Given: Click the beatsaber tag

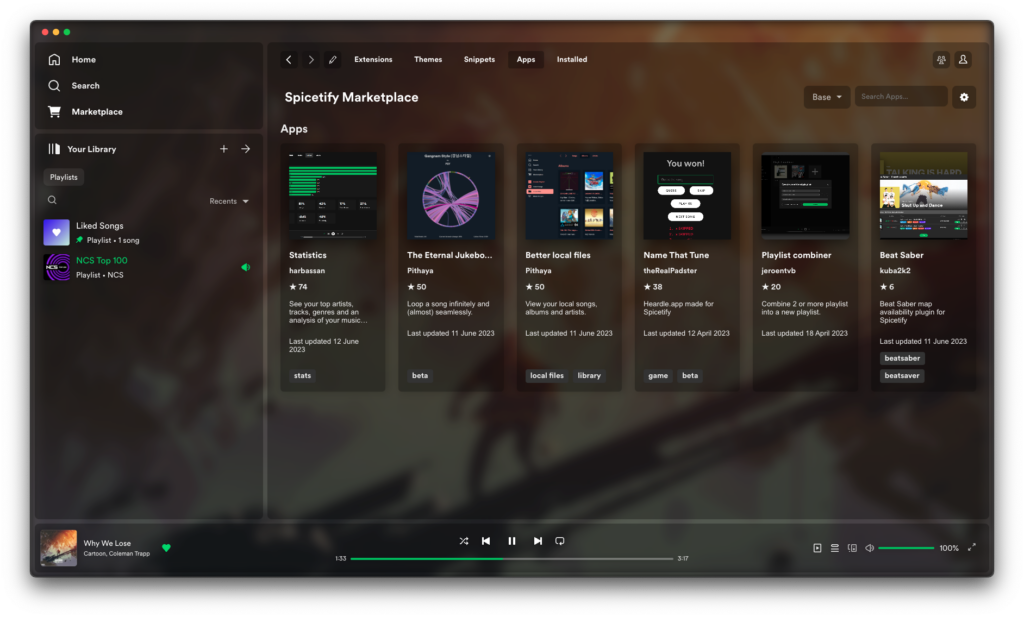Looking at the screenshot, I should click(902, 358).
